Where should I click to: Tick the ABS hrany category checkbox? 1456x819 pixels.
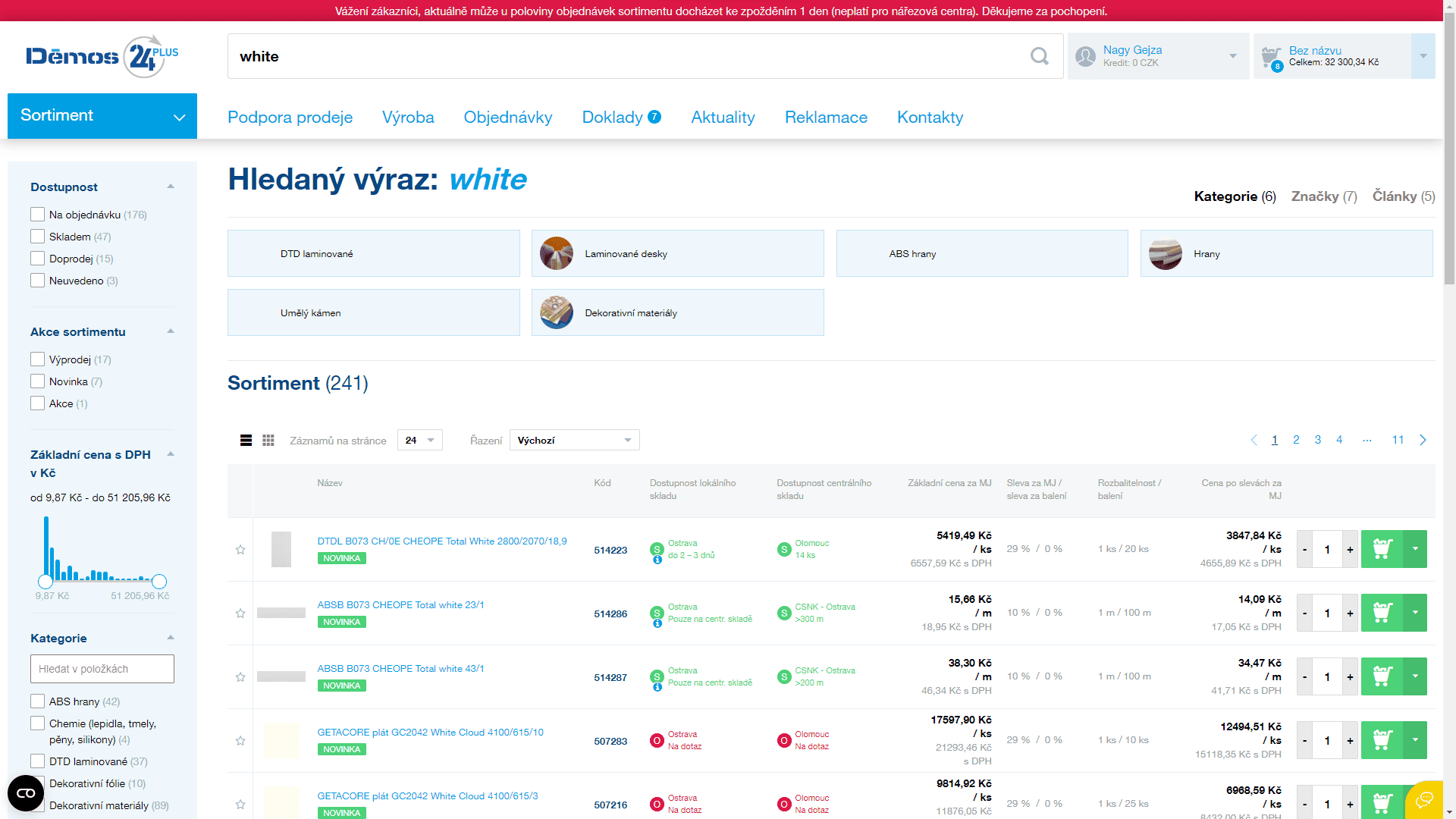click(x=38, y=701)
